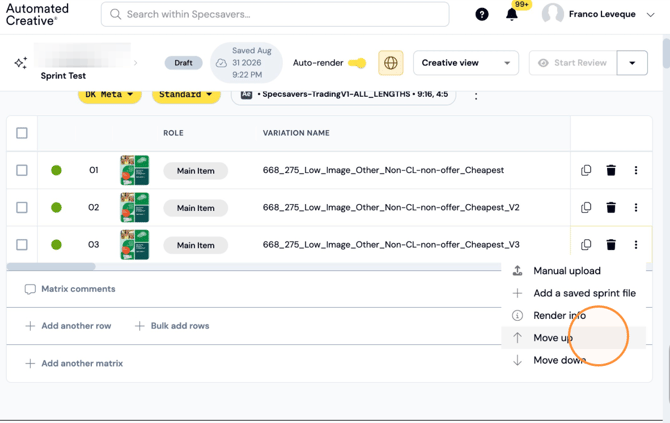This screenshot has height=423, width=670.
Task: Open the thumbnail image in row 01
Action: point(135,170)
